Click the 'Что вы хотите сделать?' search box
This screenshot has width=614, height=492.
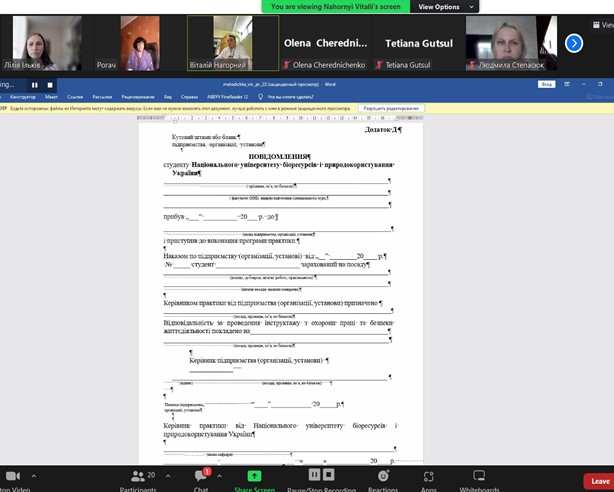(x=290, y=97)
